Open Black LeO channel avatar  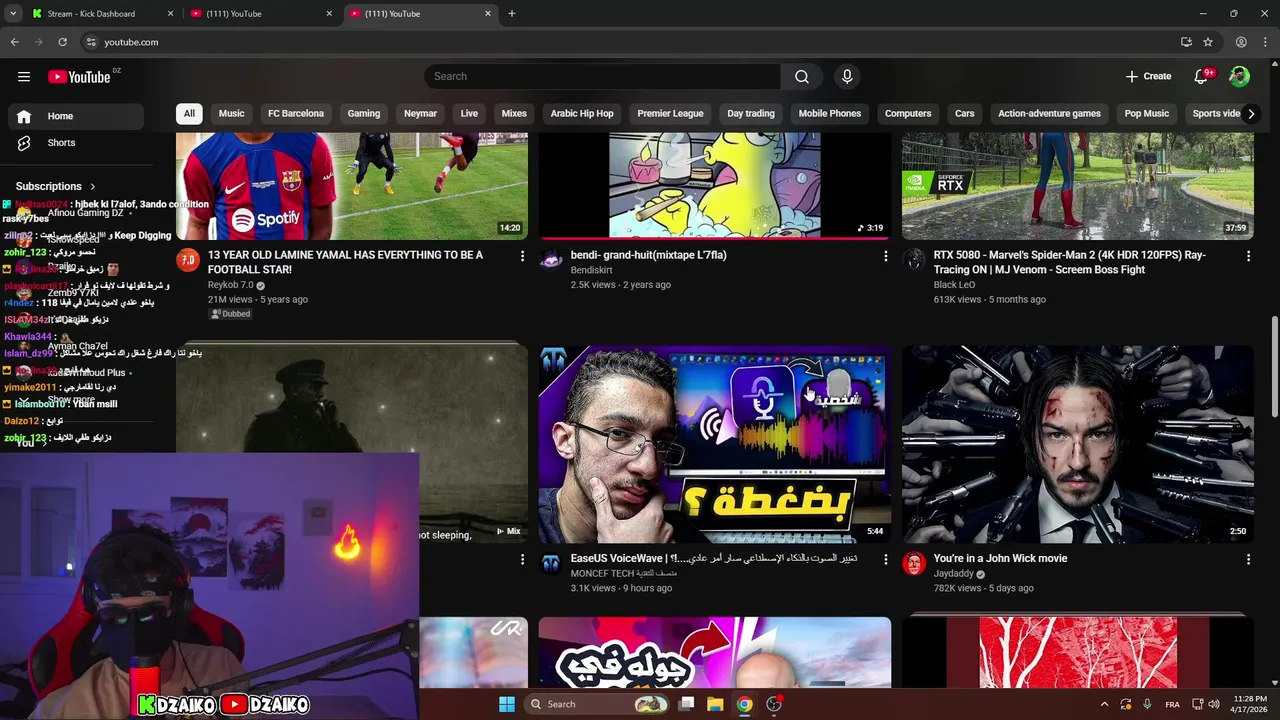[914, 260]
